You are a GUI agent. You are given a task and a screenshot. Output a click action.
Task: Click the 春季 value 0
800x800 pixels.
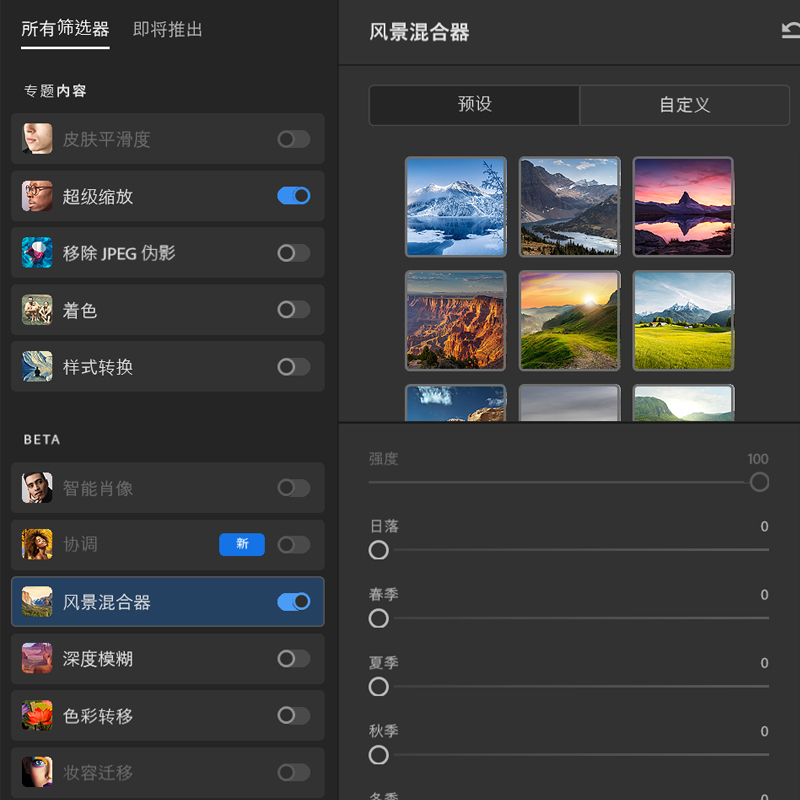(764, 595)
